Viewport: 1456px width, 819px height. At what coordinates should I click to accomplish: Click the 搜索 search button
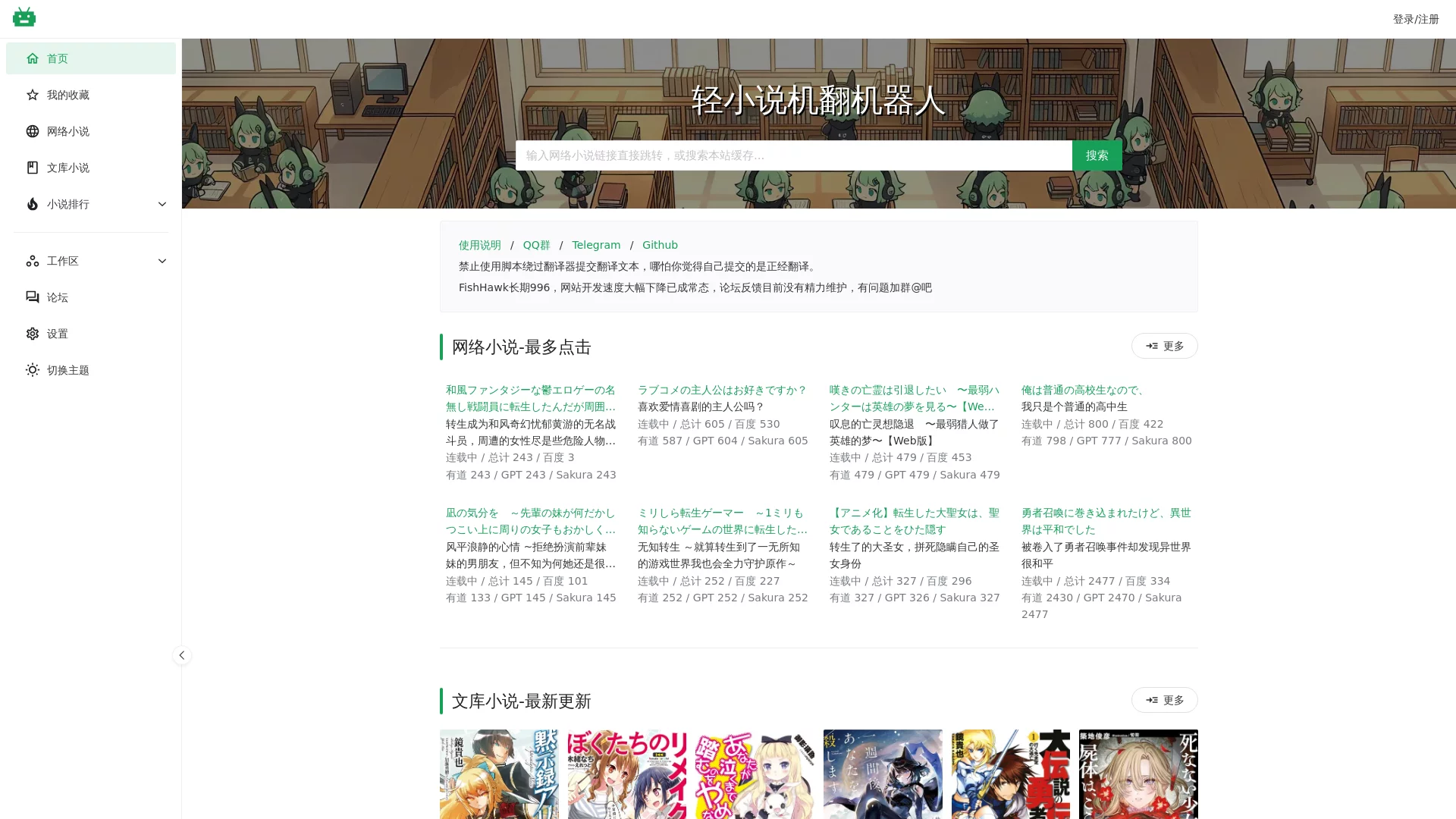point(1097,155)
